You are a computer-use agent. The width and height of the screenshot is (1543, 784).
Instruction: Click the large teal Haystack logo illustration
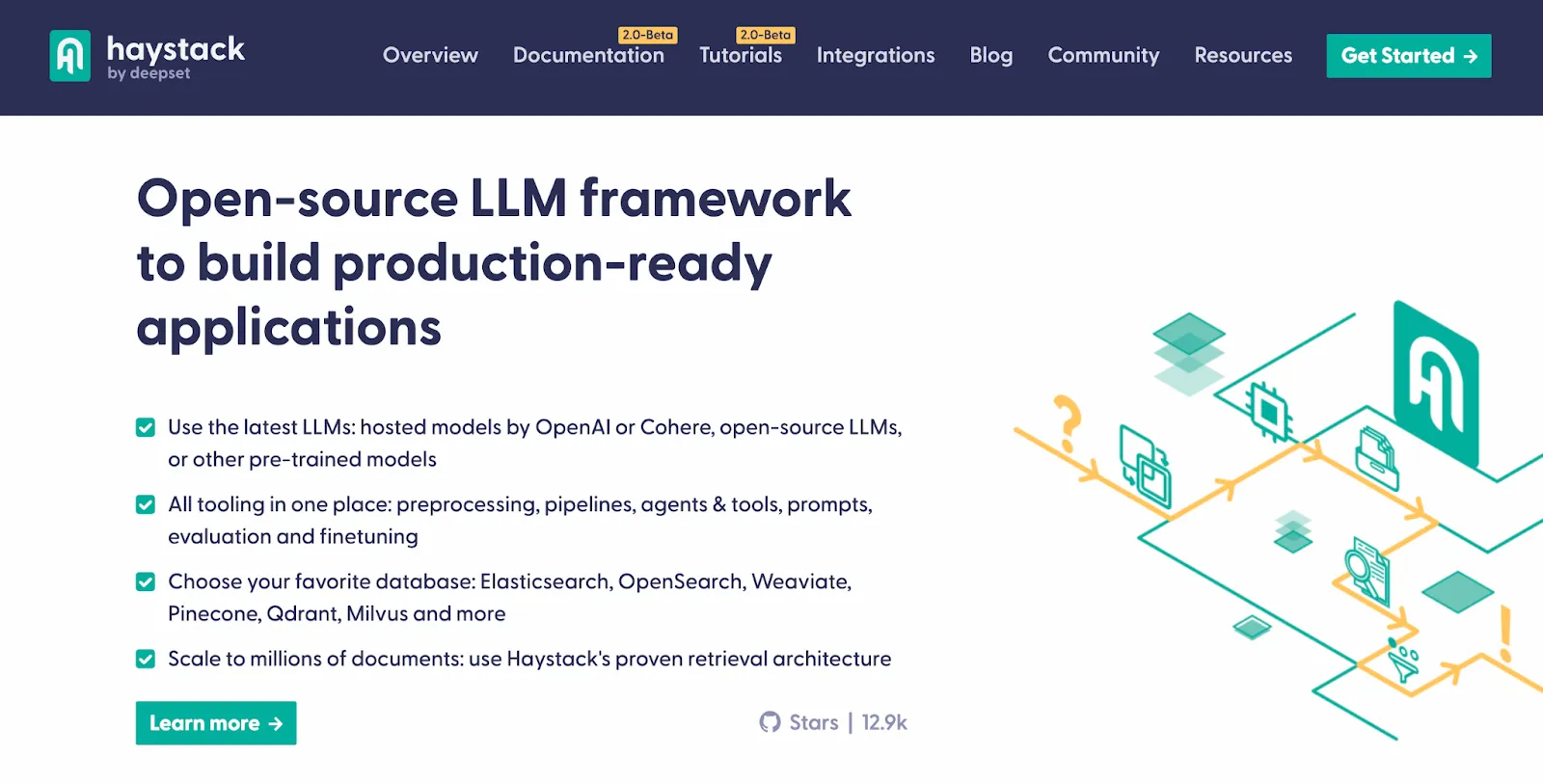[x=1435, y=384]
